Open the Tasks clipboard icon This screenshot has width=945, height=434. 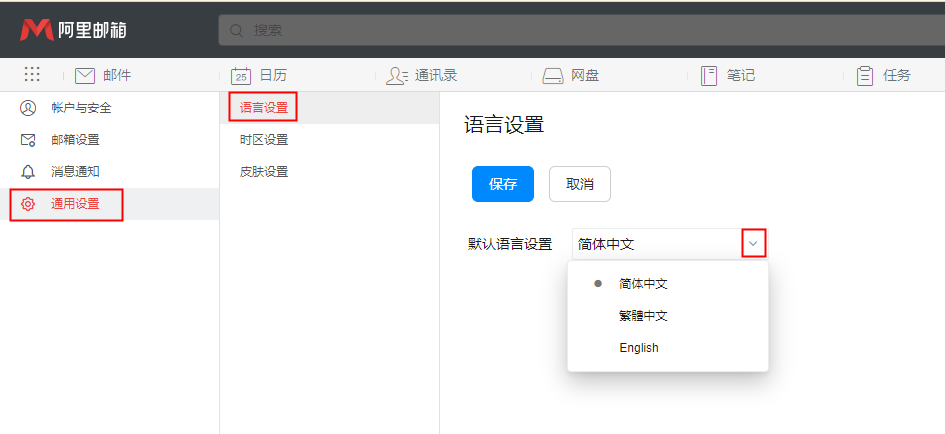coord(865,75)
